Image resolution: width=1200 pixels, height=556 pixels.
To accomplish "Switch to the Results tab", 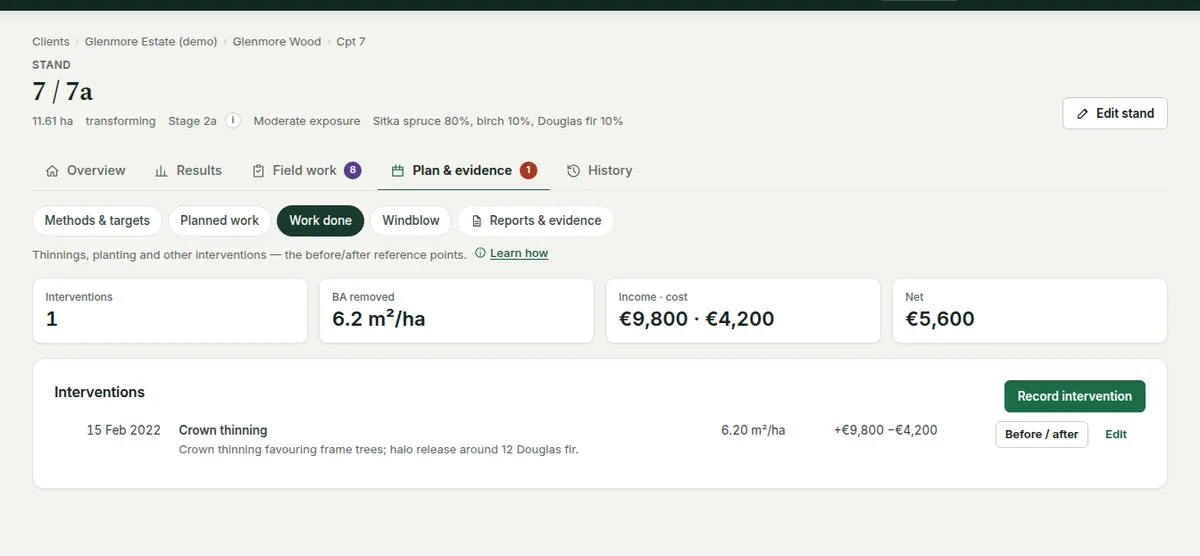I will (x=189, y=171).
